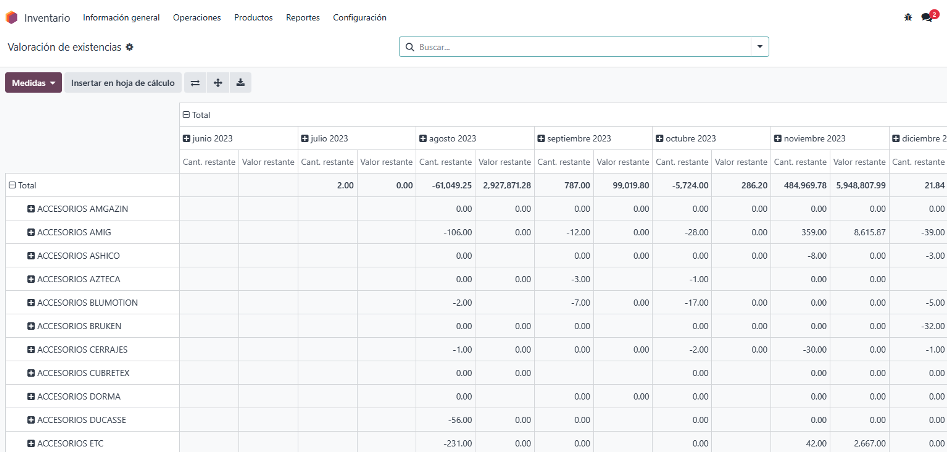951x452 pixels.
Task: Open the Reportes menu
Action: click(303, 18)
